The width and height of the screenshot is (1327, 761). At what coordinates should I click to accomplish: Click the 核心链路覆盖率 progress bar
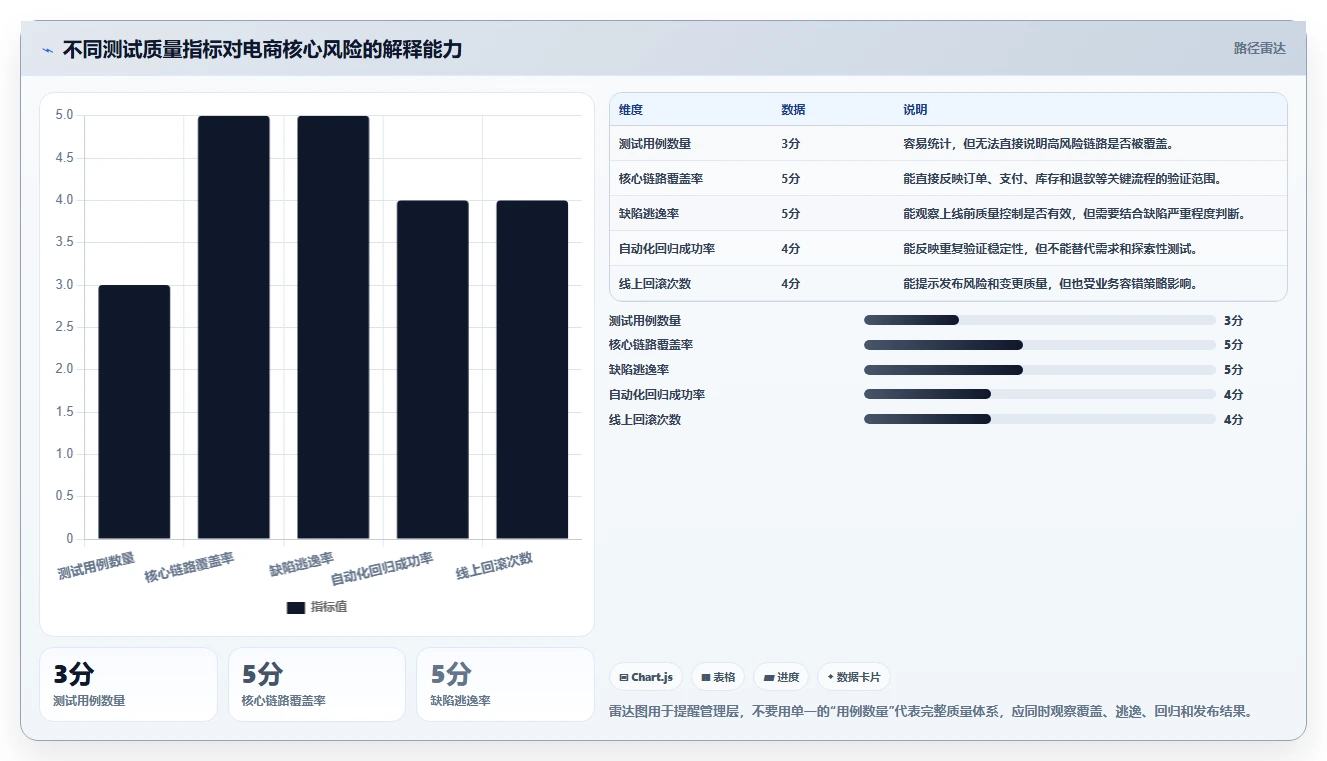pos(1040,345)
